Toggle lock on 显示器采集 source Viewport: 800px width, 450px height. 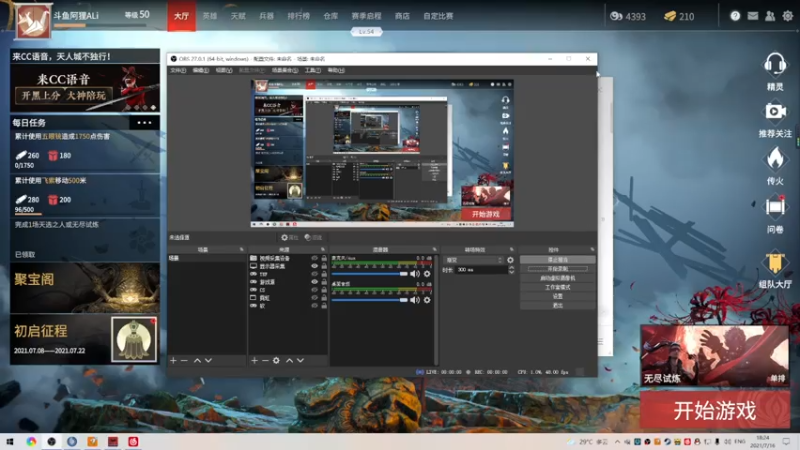(323, 266)
